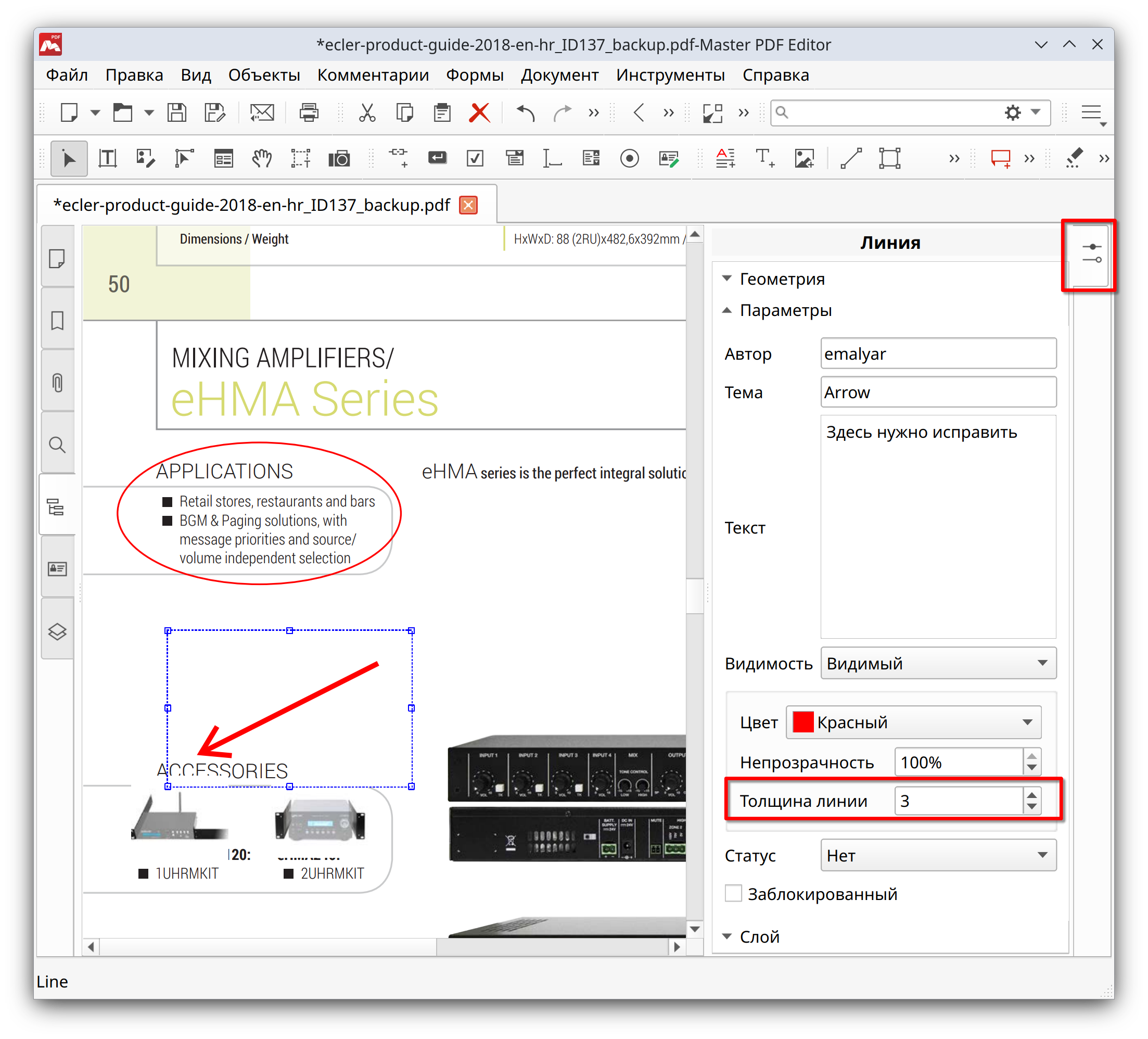Select the Hand tool in toolbar
This screenshot has width=1148, height=1039.
coord(261,158)
